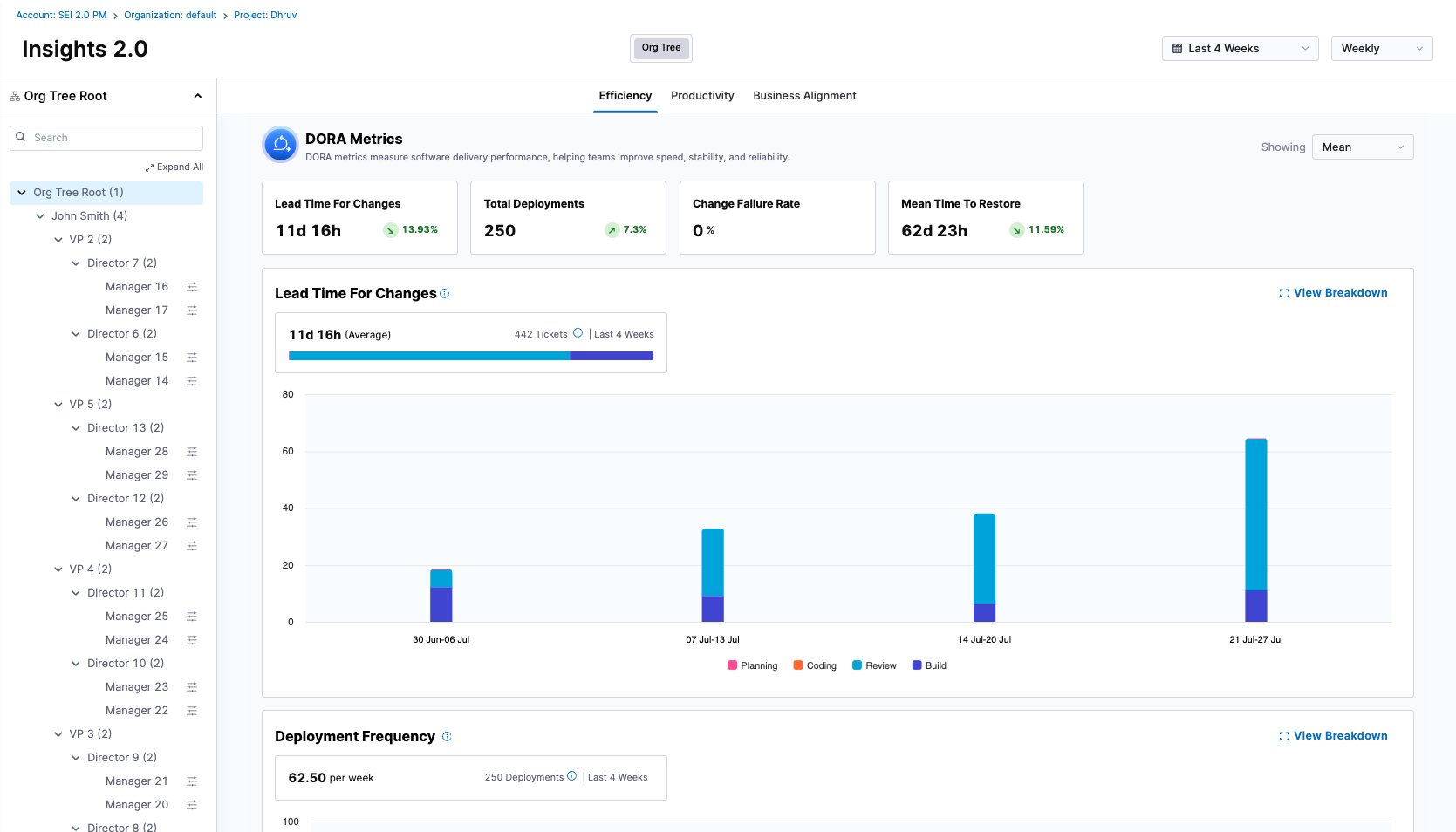Click the settings icon beside Manager 28
This screenshot has height=832, width=1456.
click(192, 452)
